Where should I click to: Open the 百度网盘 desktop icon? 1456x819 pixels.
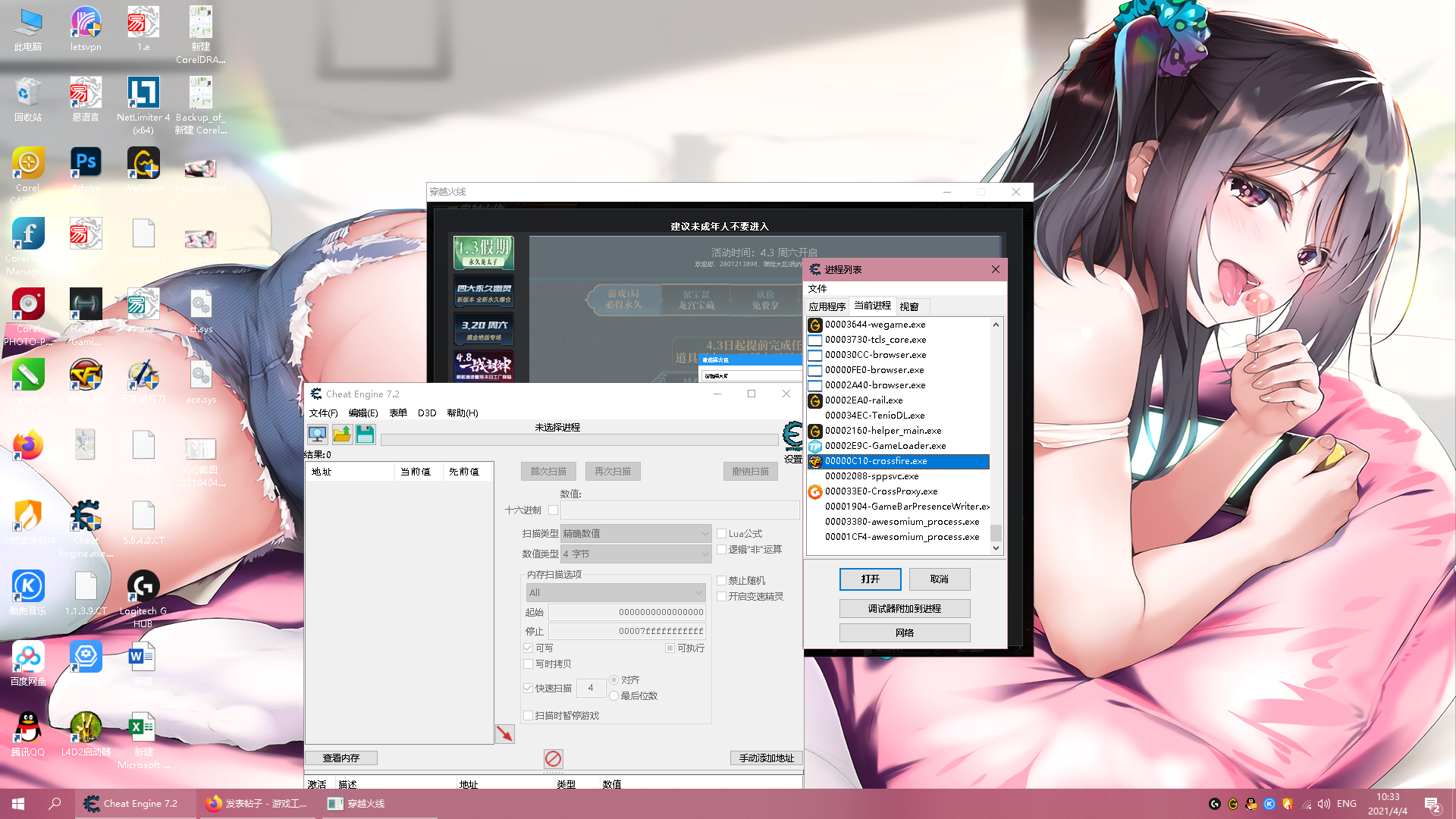[28, 664]
